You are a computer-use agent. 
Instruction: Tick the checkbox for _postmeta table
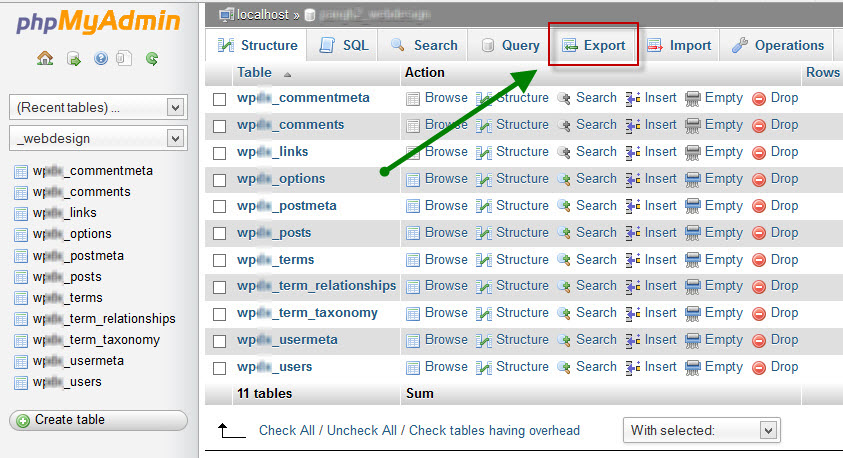pyautogui.click(x=219, y=206)
